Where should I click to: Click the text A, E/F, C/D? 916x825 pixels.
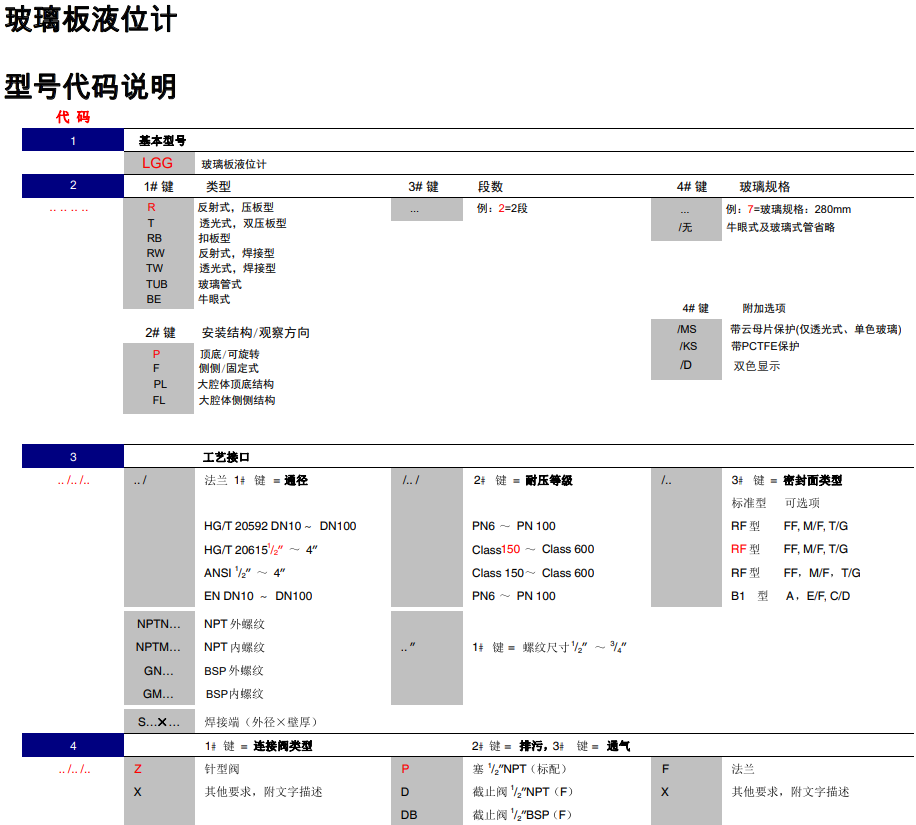(x=818, y=596)
